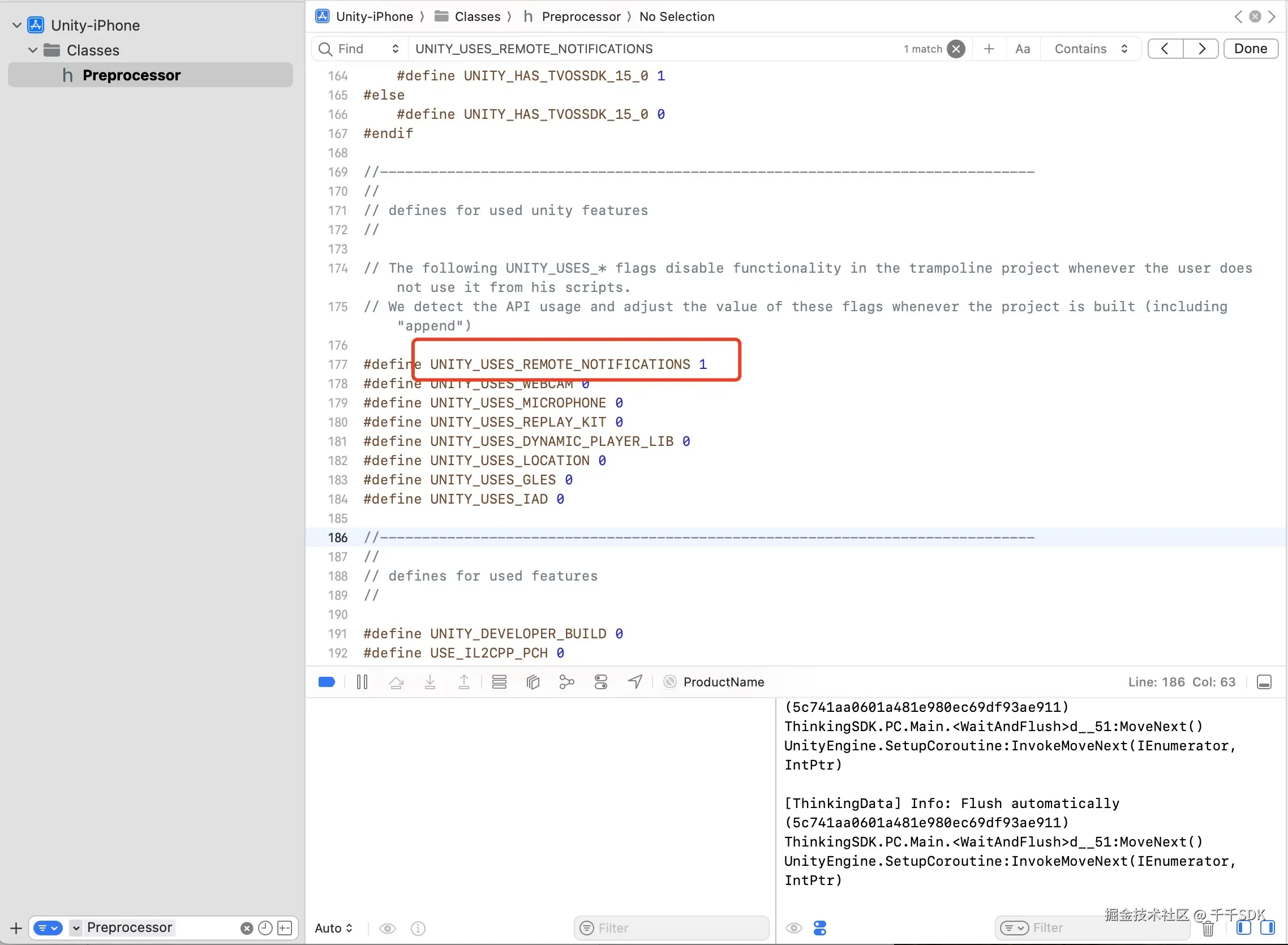
Task: Click the variables view Filter field
Action: point(671,928)
